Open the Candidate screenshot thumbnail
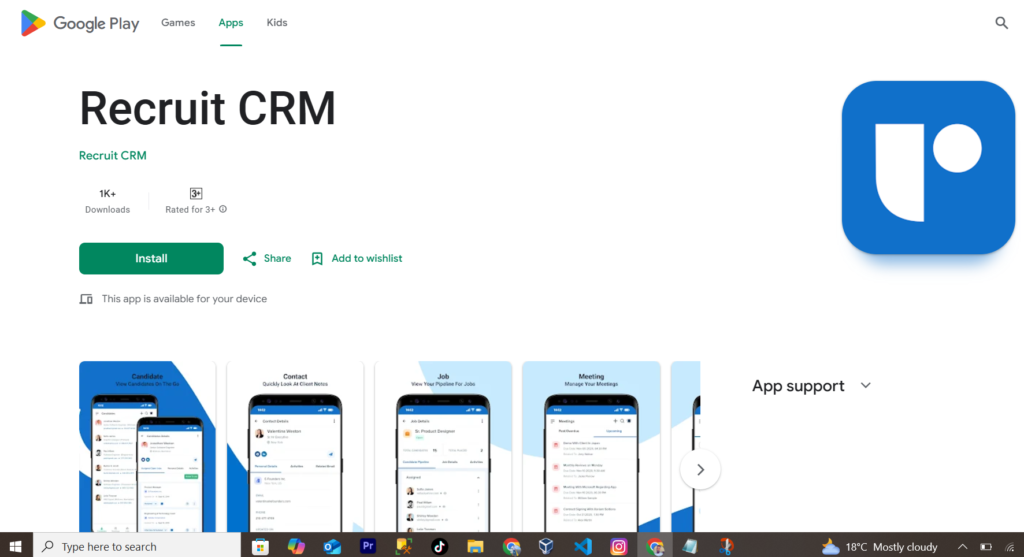1024x557 pixels. [147, 447]
